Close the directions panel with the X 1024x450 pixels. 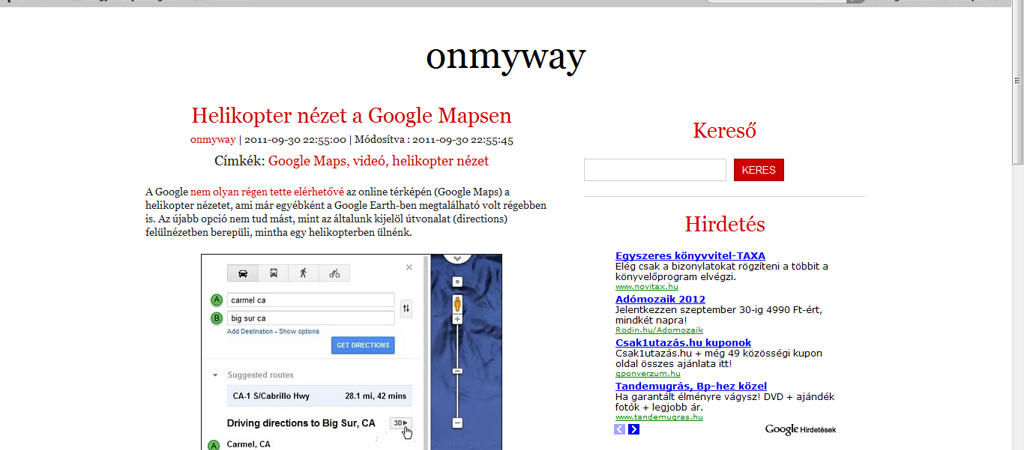tap(409, 267)
